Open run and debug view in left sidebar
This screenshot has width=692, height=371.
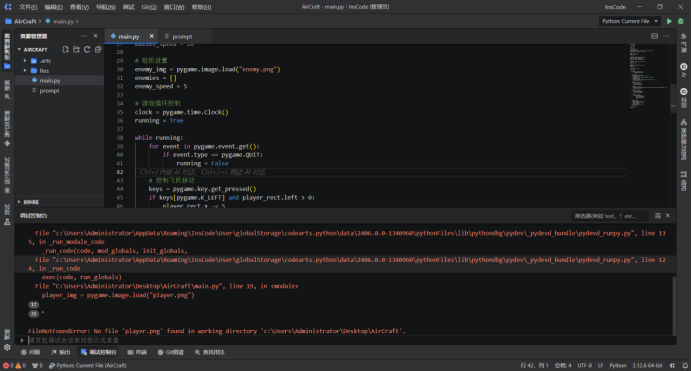click(7, 176)
